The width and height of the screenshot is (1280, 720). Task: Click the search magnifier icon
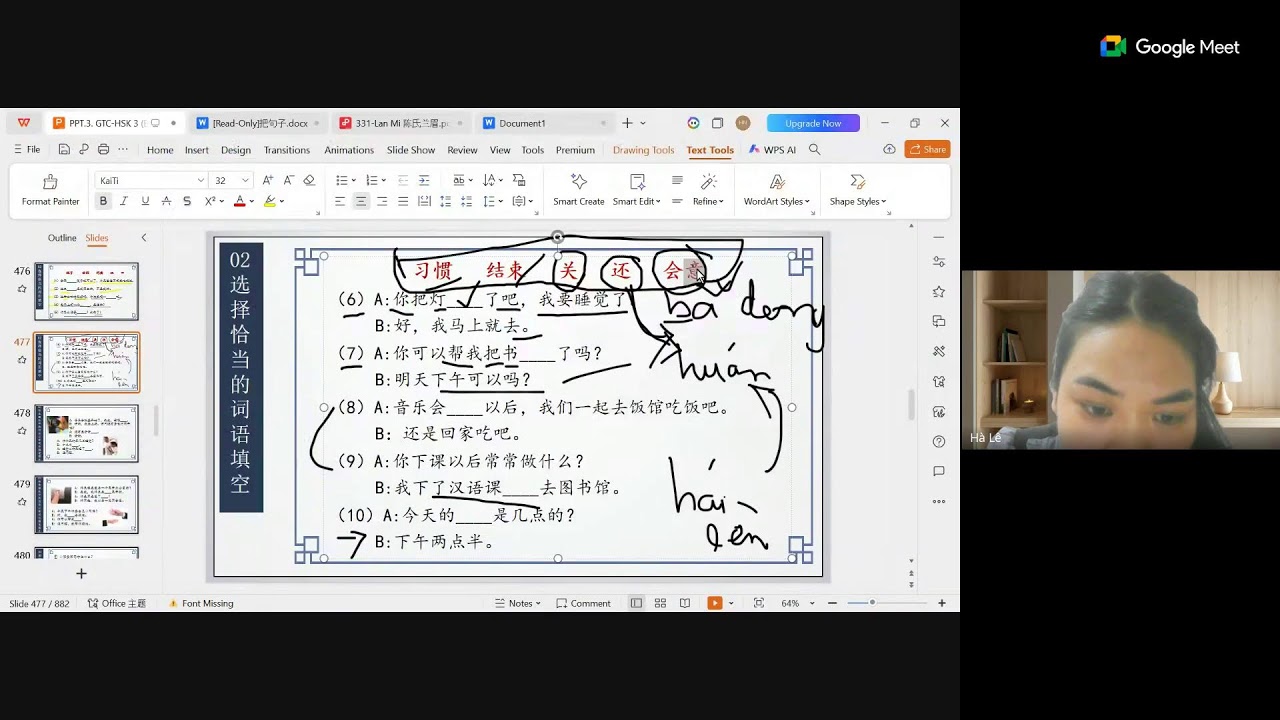pyautogui.click(x=814, y=150)
